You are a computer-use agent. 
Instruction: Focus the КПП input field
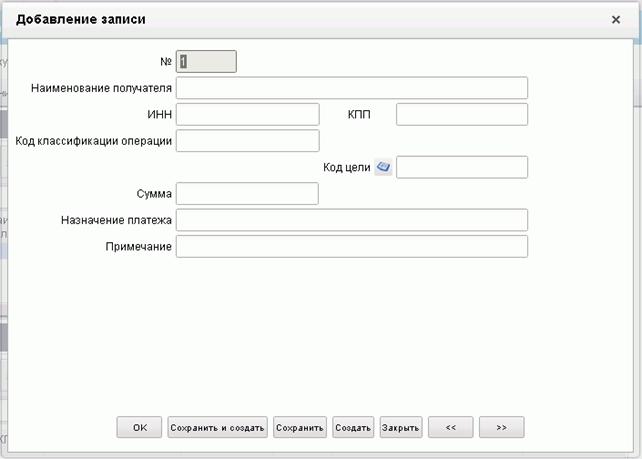coord(462,114)
